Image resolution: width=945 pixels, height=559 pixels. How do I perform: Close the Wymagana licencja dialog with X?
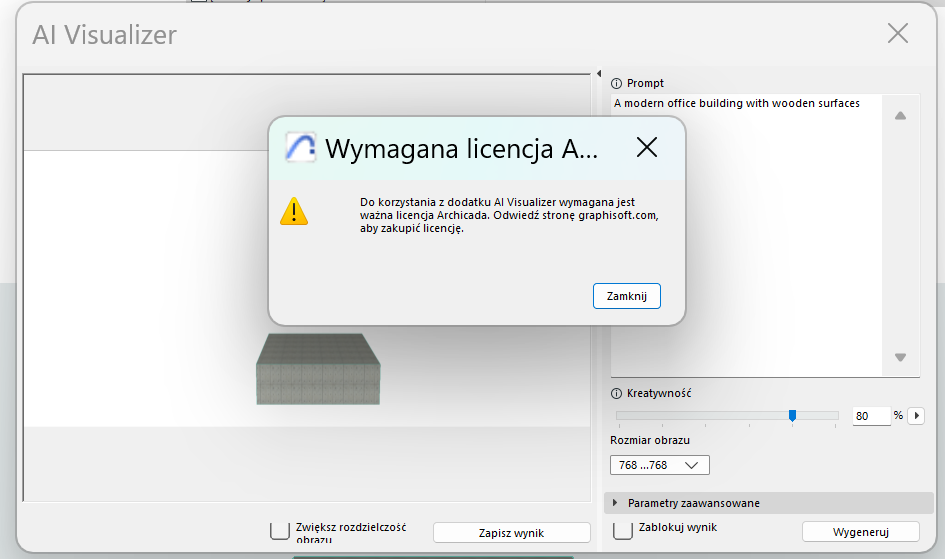coord(647,147)
